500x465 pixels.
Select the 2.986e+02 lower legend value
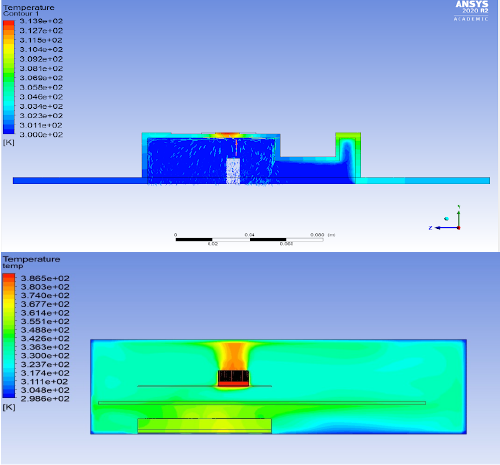click(45, 399)
